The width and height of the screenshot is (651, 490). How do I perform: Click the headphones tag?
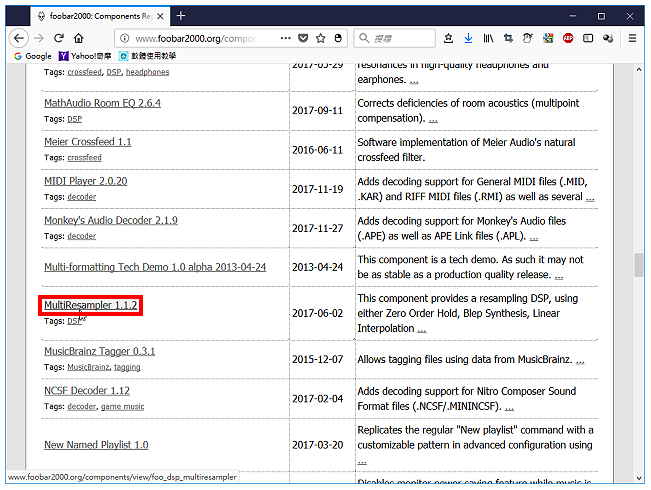coord(147,72)
